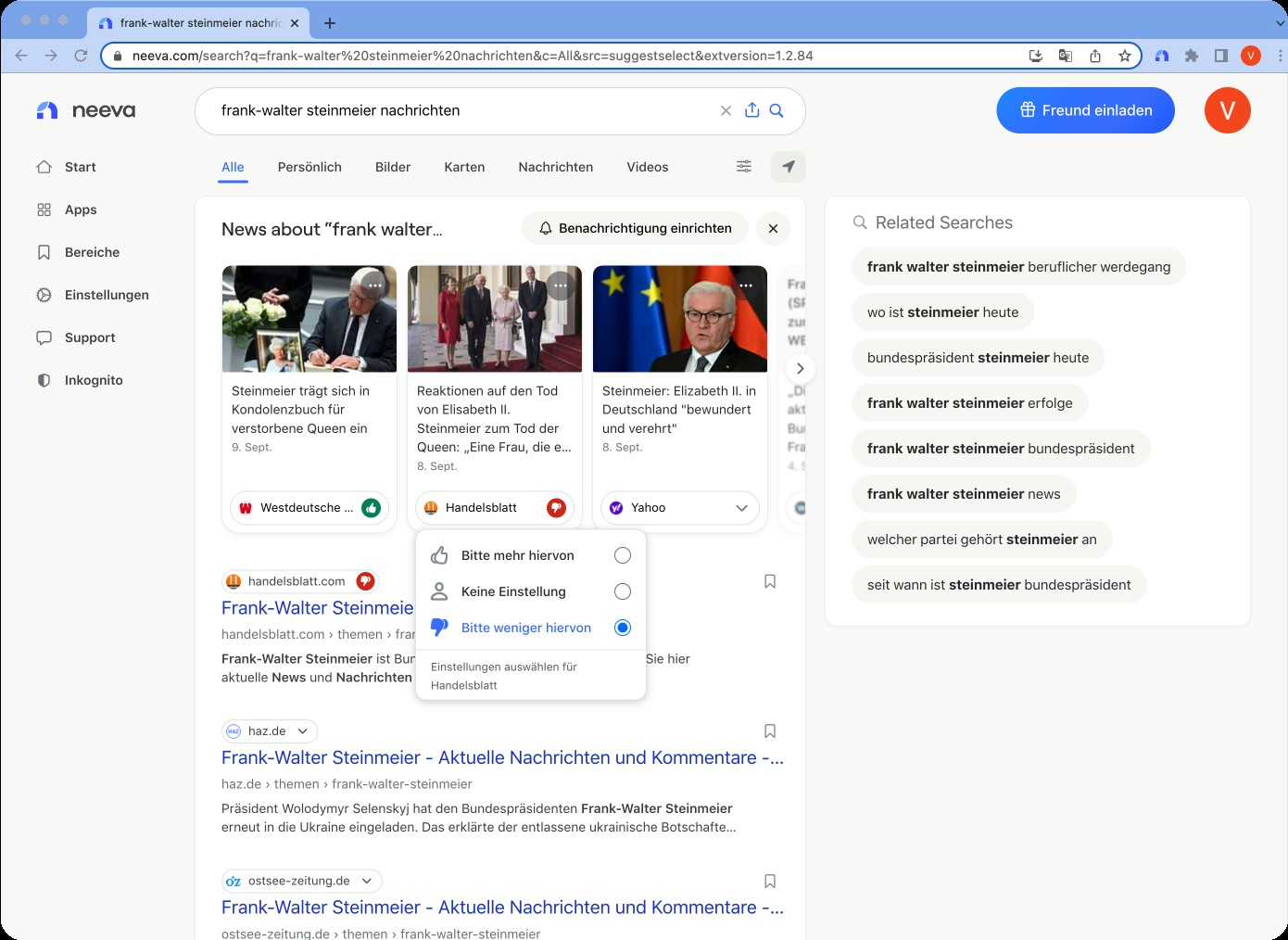The image size is (1288, 940).
Task: Open options on Yahoo news card image
Action: click(x=745, y=286)
